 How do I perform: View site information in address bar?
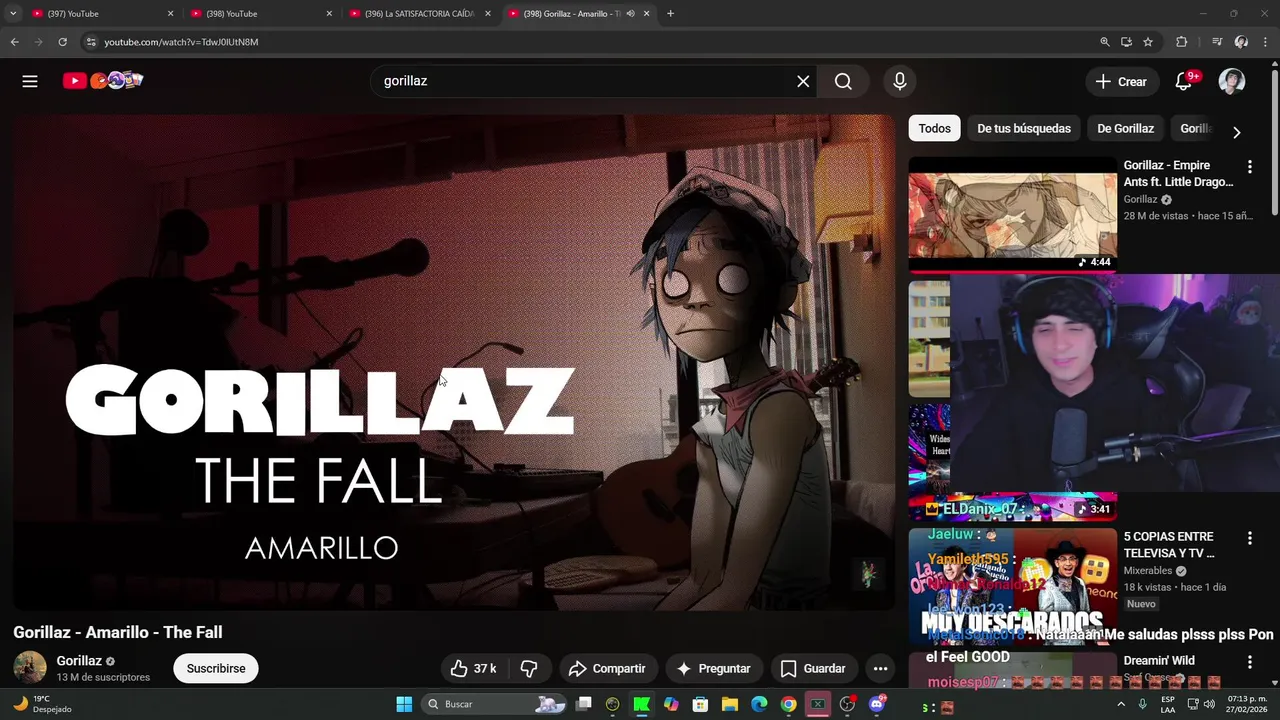[x=91, y=42]
